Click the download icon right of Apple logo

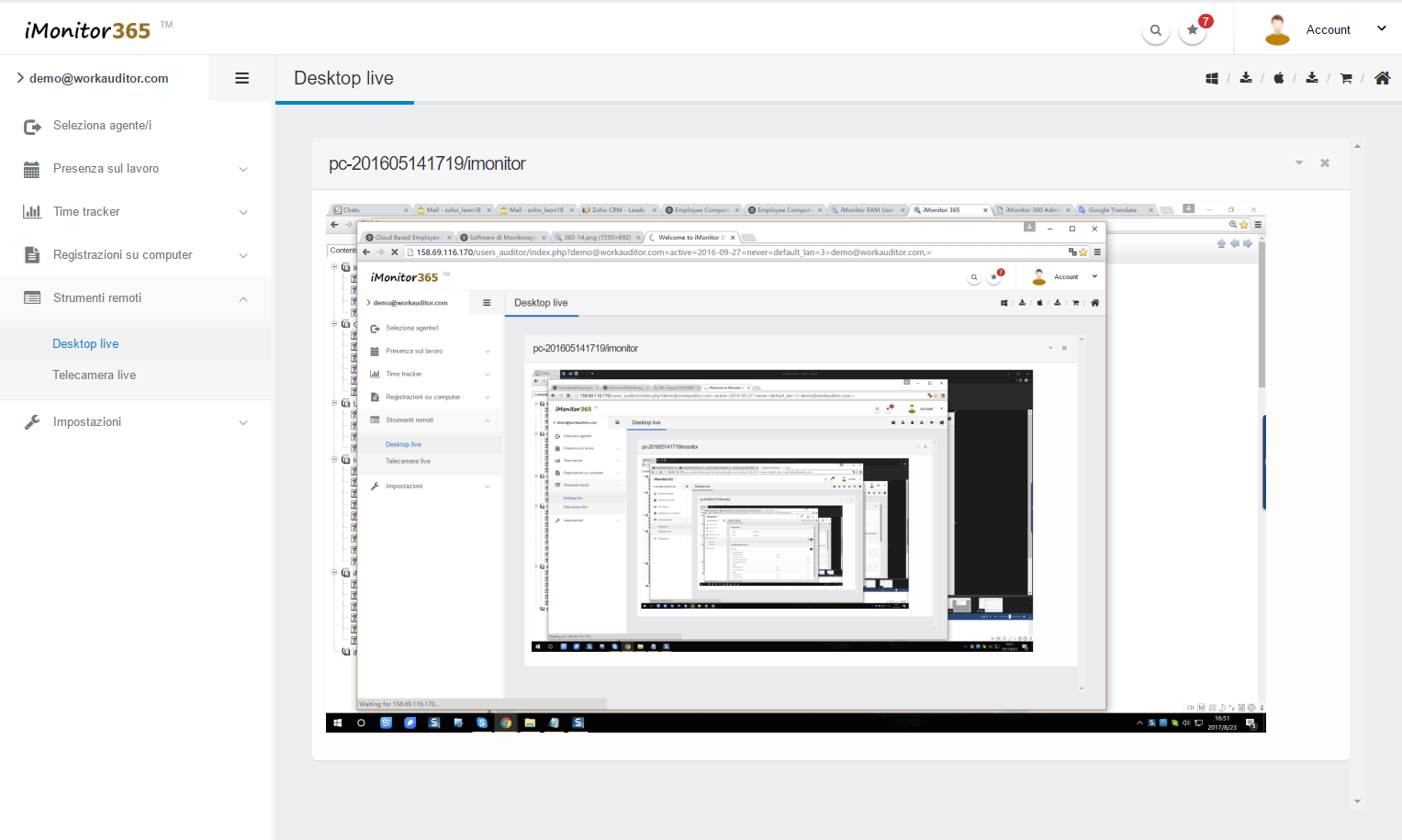pos(1312,78)
